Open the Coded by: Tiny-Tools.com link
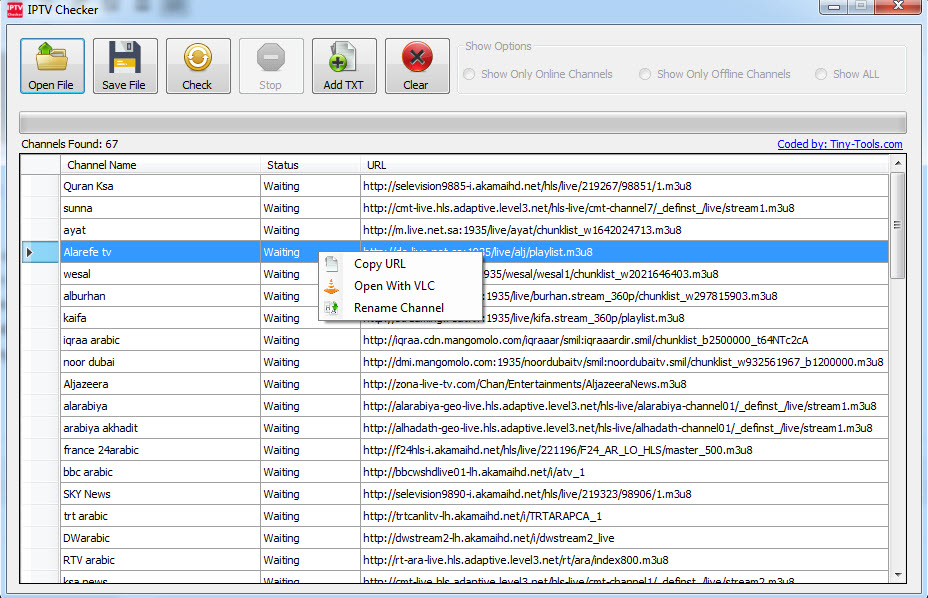 [840, 144]
